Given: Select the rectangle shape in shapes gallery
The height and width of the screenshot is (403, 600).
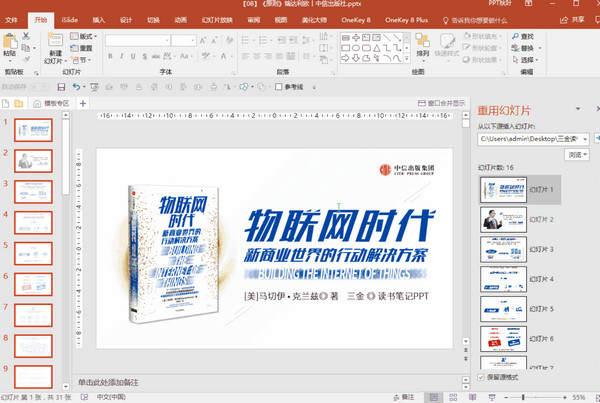Looking at the screenshot, I should pyautogui.click(x=346, y=48).
